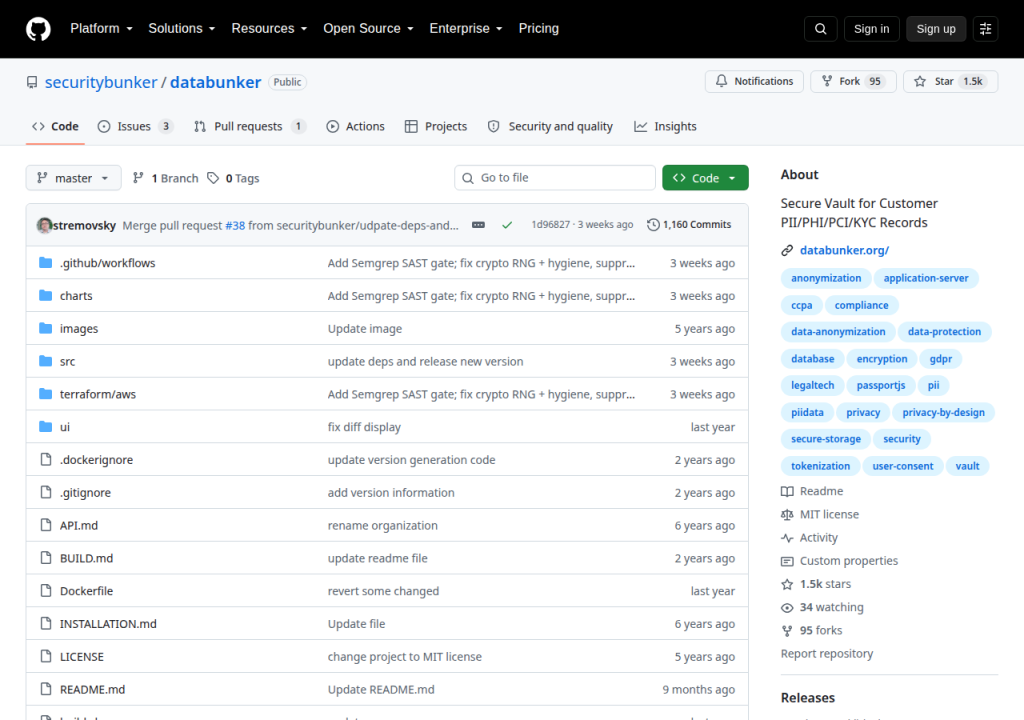Fork the databunker repository
Screen dimensions: 1024x720
click(x=853, y=81)
